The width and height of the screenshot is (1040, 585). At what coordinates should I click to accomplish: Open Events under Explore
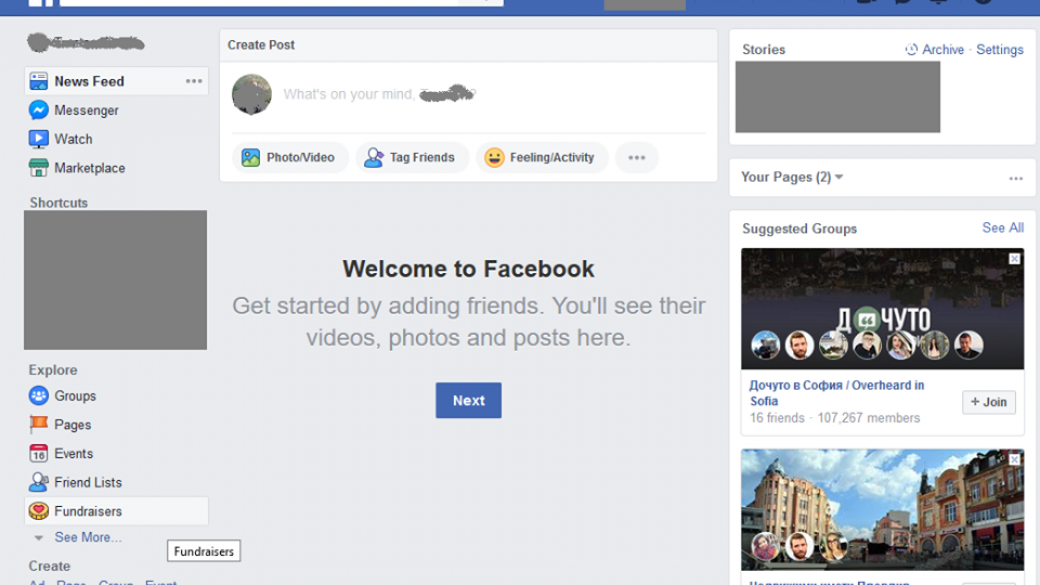pos(74,454)
